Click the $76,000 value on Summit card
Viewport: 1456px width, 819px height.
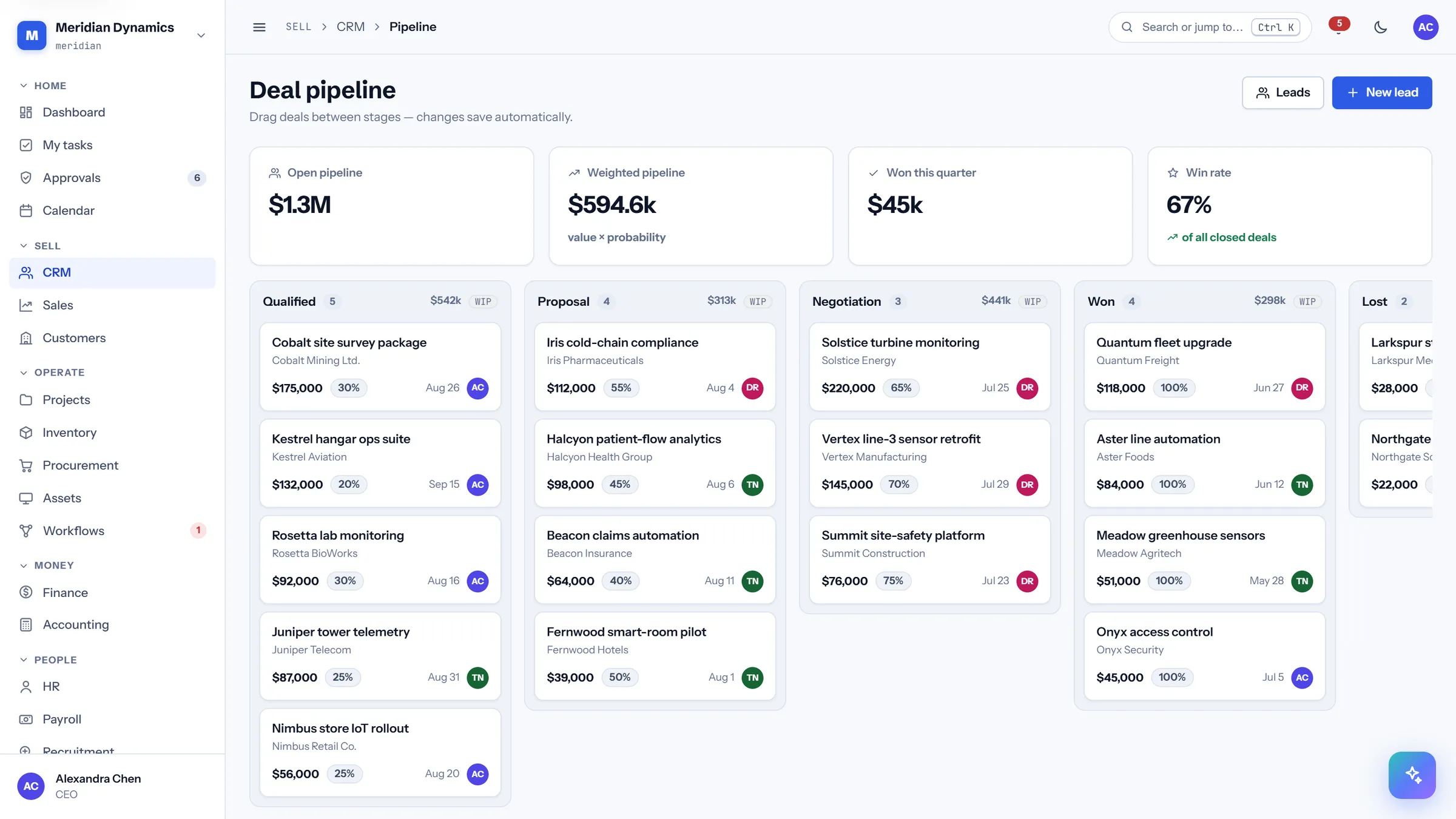point(844,581)
